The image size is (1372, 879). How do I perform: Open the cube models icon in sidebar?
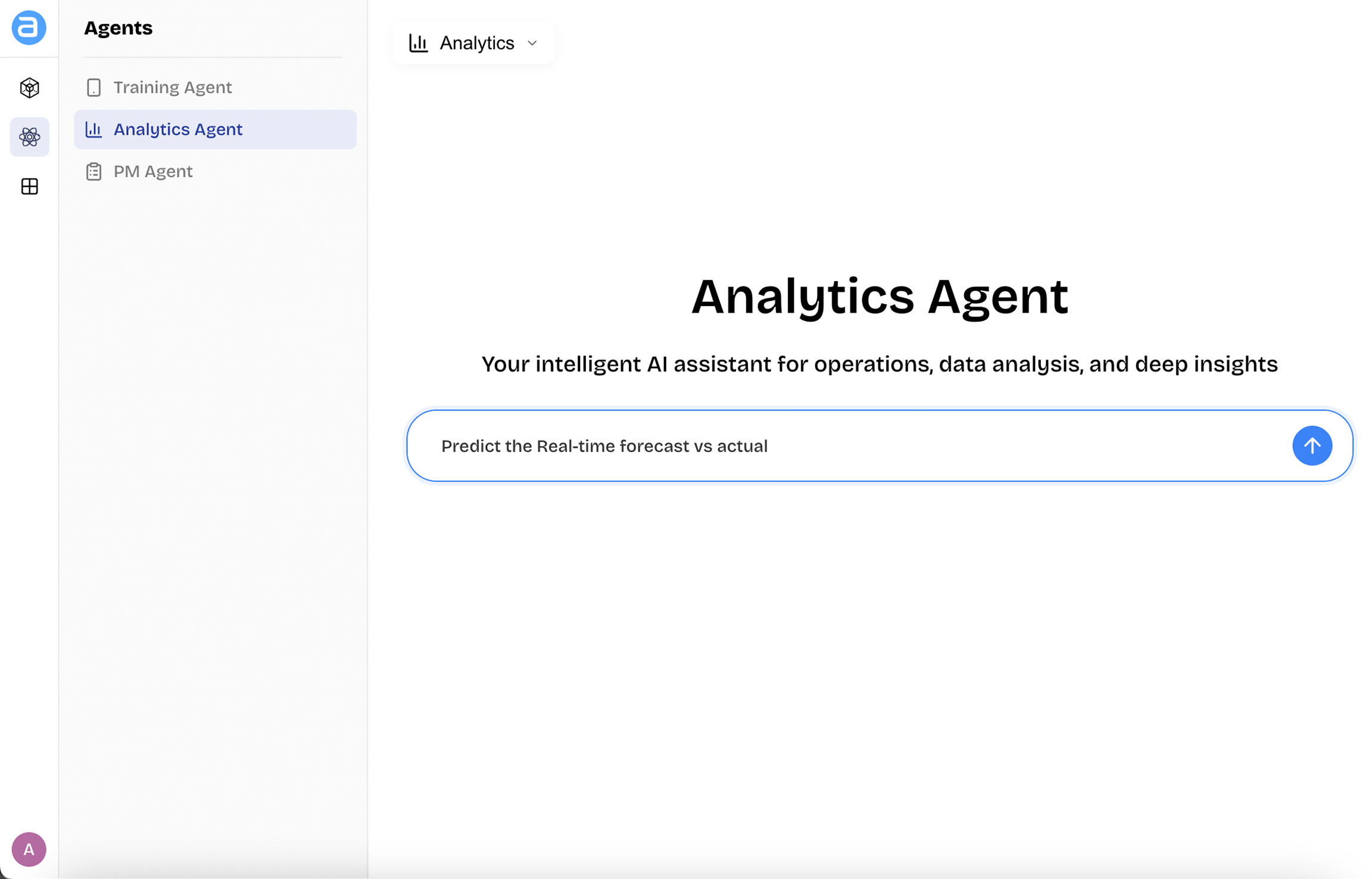(x=29, y=88)
